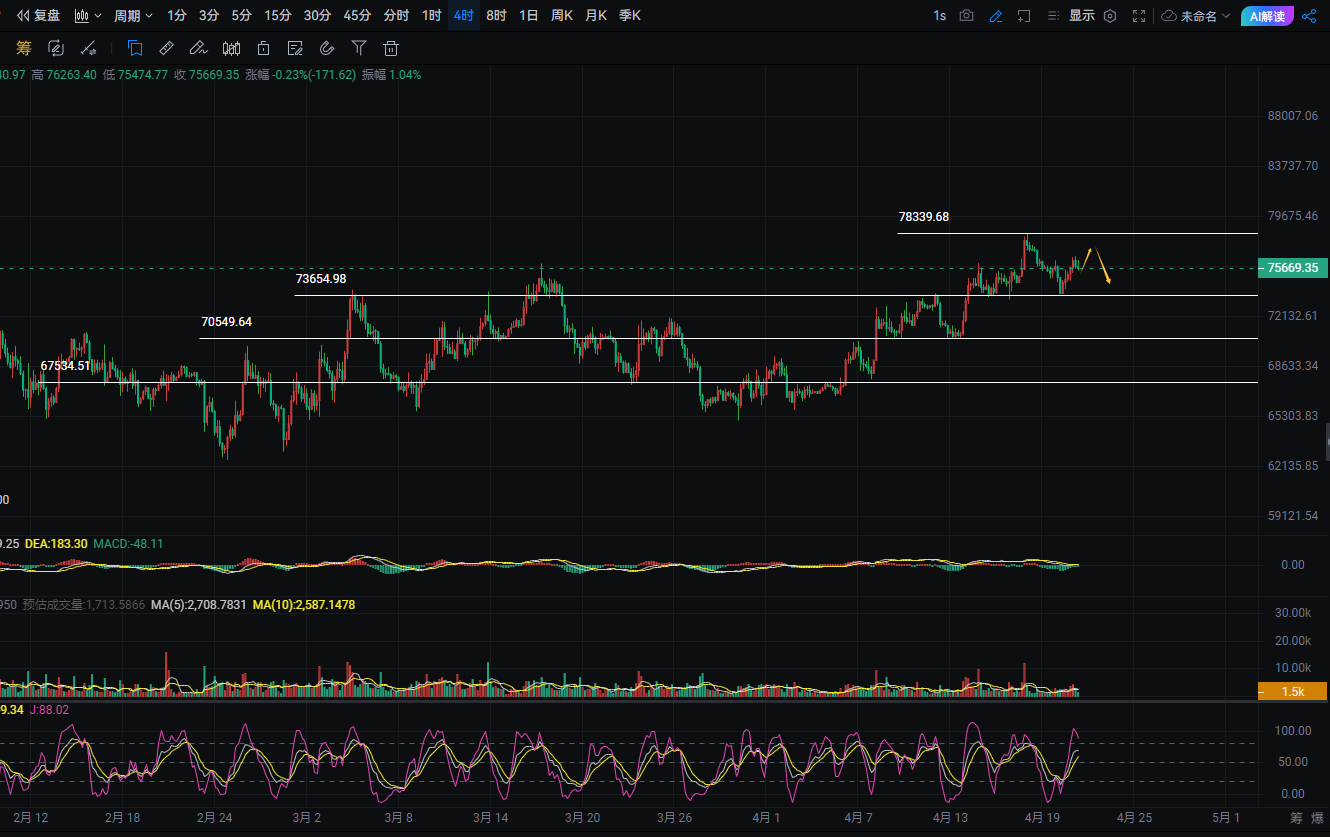Image resolution: width=1330 pixels, height=837 pixels.
Task: Toggle the 筹 chip distribution button in toolbar
Action: (24, 48)
